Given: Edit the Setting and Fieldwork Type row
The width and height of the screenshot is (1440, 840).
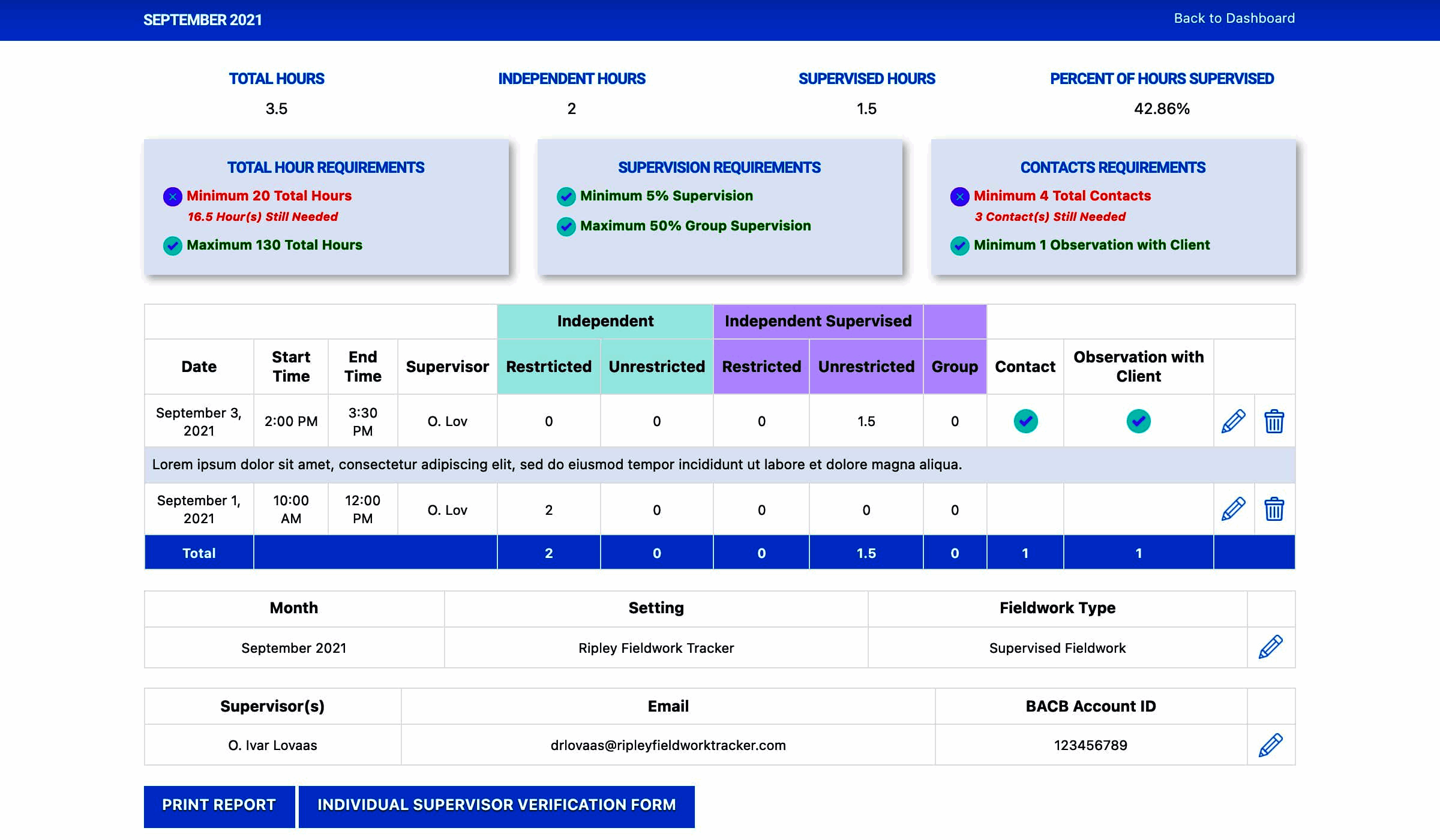Looking at the screenshot, I should (x=1271, y=647).
